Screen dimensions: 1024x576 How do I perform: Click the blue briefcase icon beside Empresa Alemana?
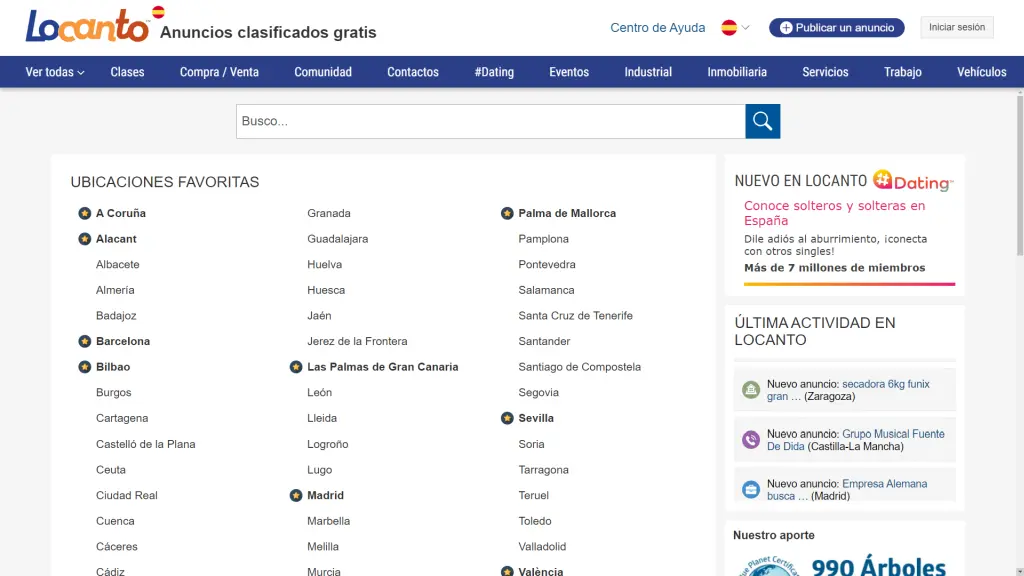click(x=751, y=490)
